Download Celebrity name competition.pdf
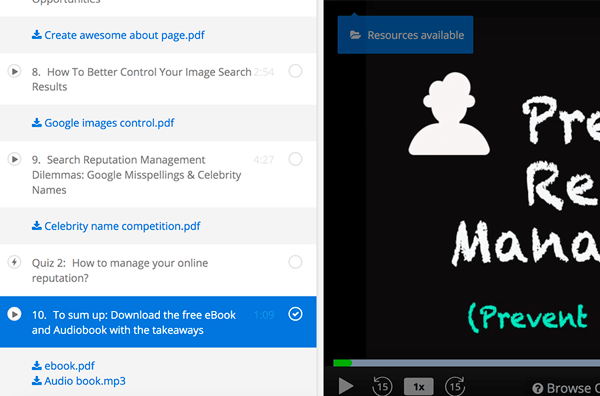Screen dimensions: 600x396 [x=122, y=226]
